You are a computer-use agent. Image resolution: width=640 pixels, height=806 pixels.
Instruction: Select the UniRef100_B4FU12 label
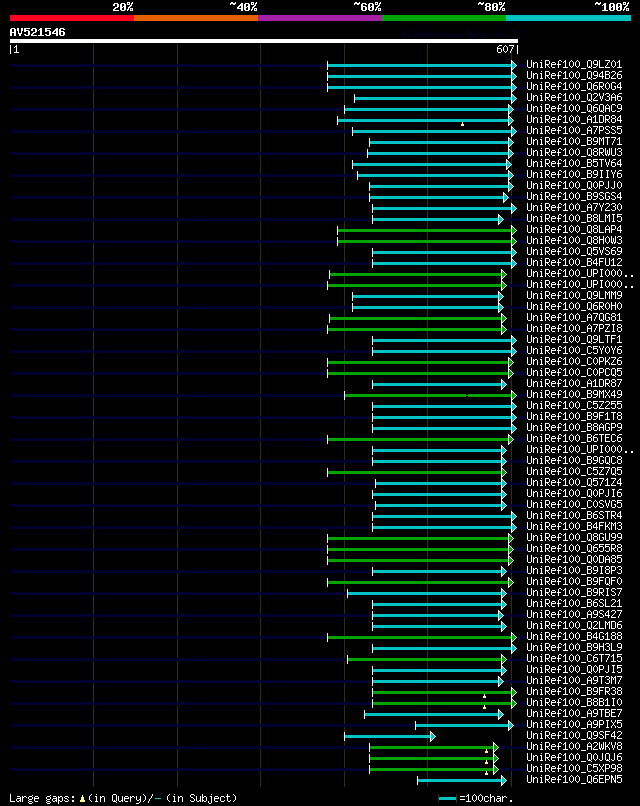(574, 262)
